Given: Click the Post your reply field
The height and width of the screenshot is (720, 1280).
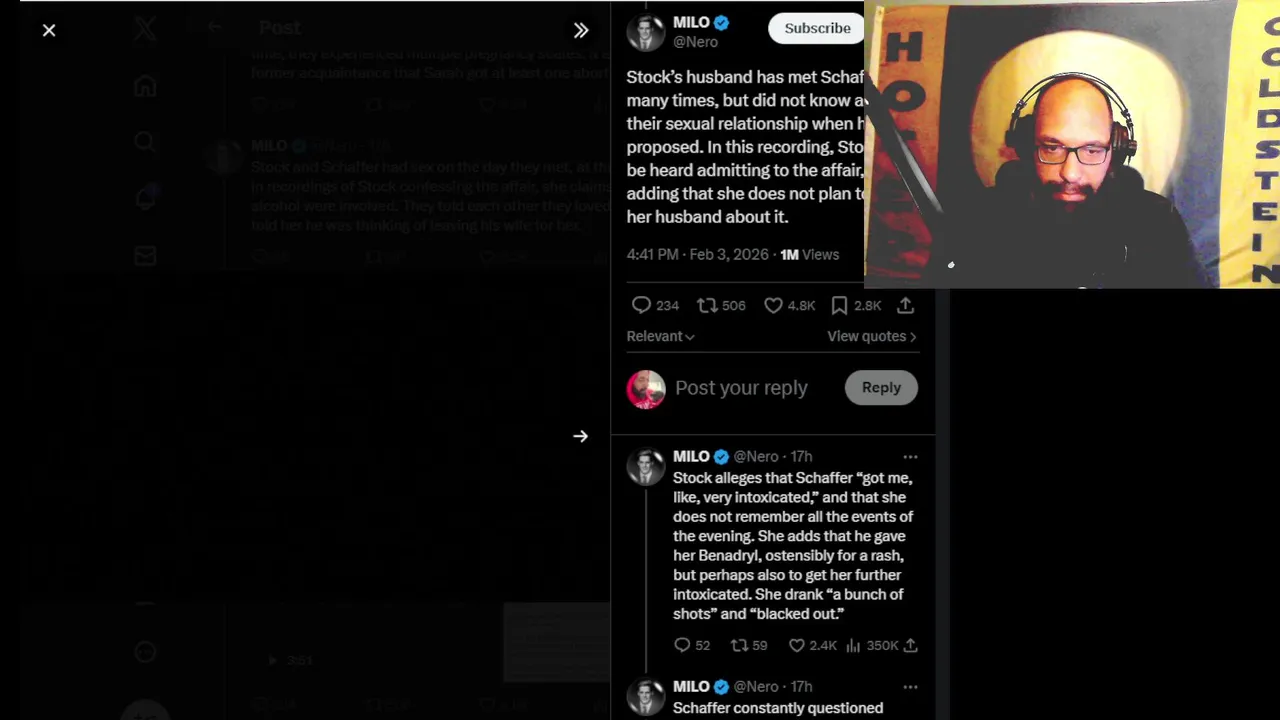Looking at the screenshot, I should coord(741,388).
